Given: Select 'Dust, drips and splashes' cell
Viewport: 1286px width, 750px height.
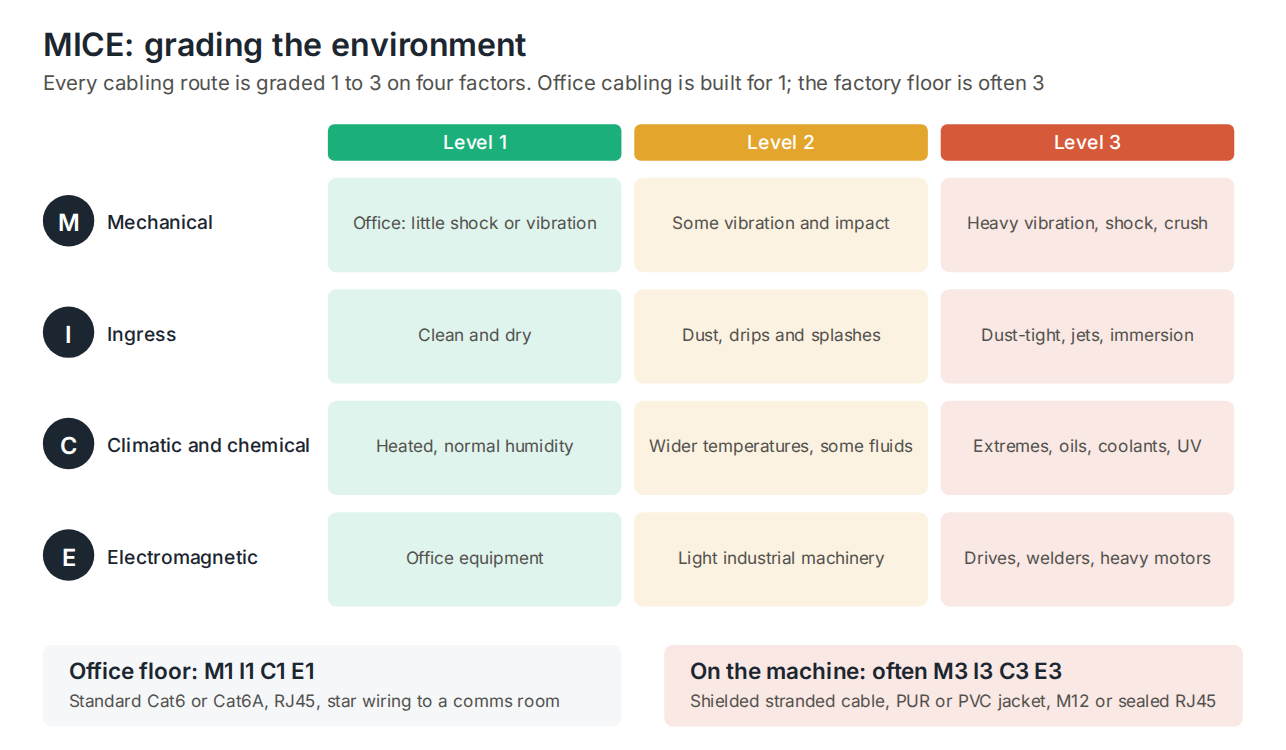Looking at the screenshot, I should [781, 336].
